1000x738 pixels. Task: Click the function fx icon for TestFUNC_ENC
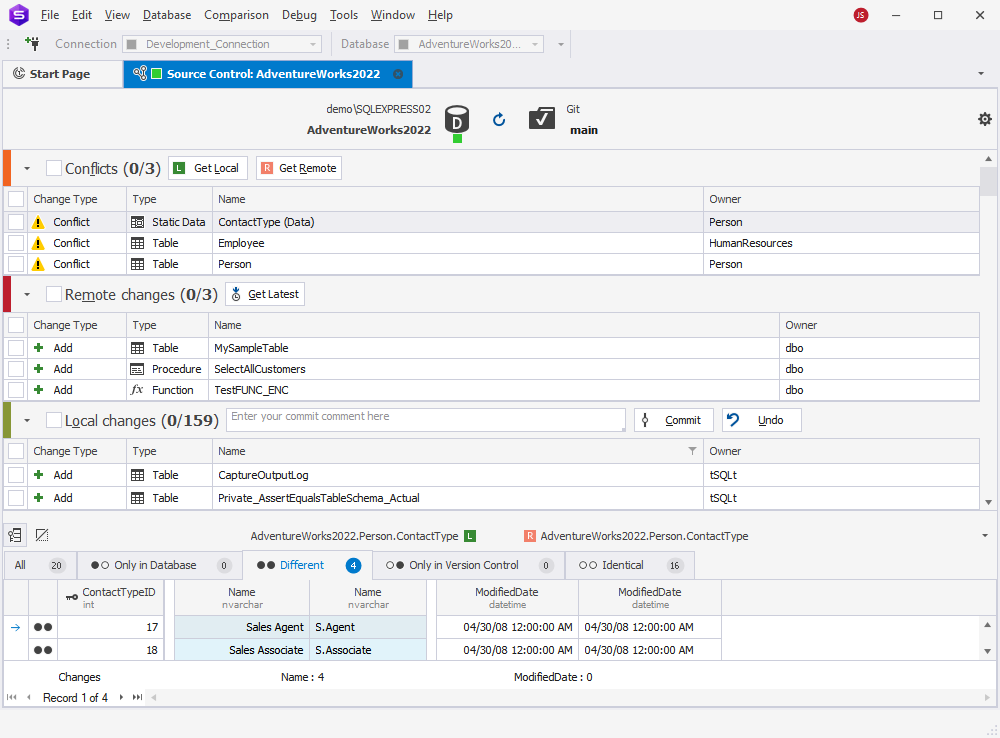click(x=137, y=390)
